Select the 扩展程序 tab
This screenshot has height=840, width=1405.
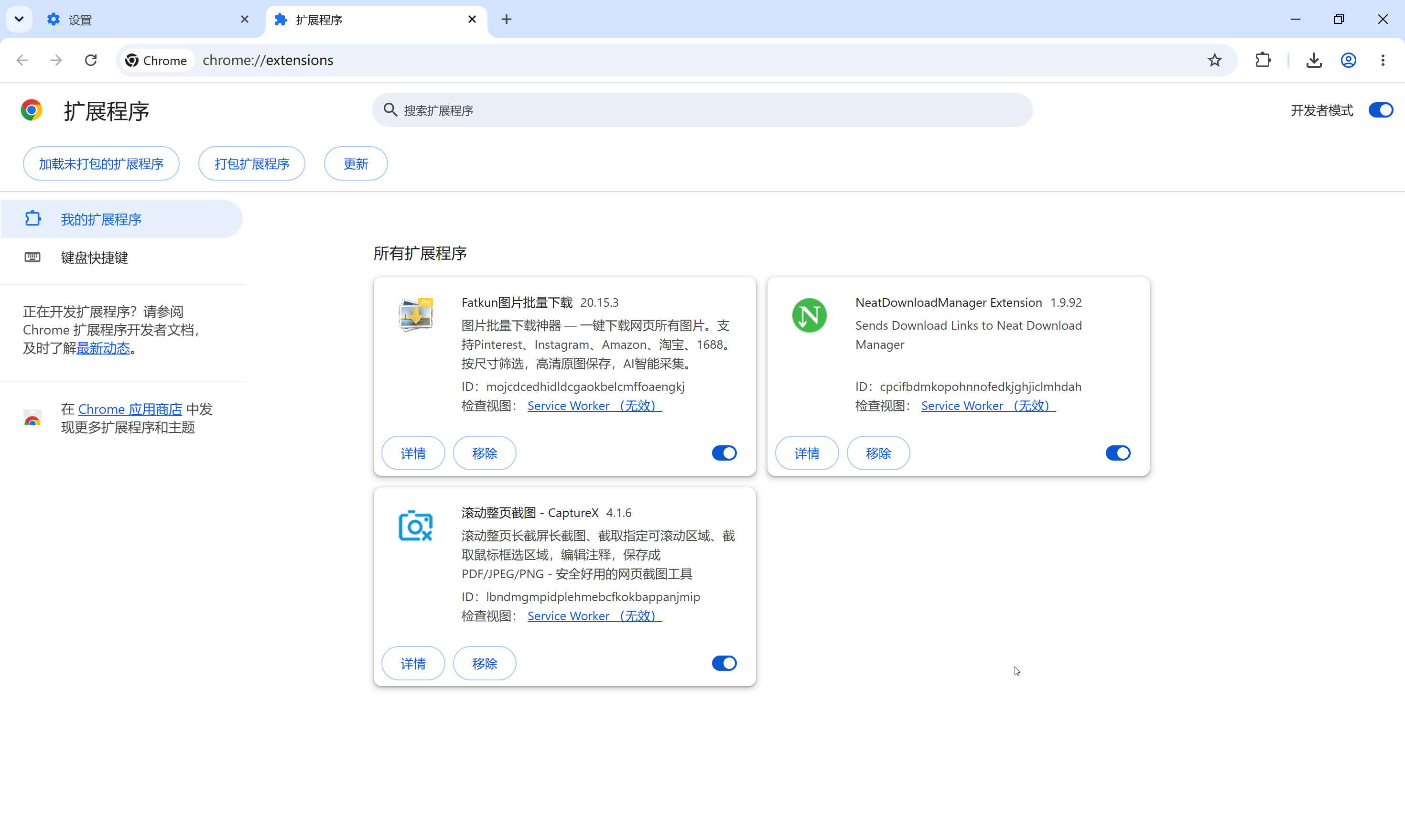tap(376, 20)
